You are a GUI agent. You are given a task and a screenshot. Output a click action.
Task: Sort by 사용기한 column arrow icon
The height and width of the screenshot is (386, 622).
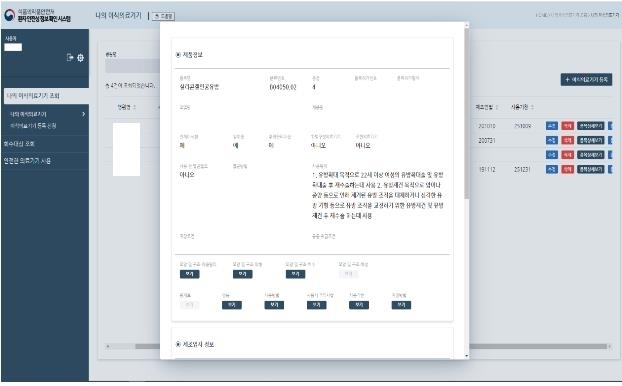(x=532, y=107)
